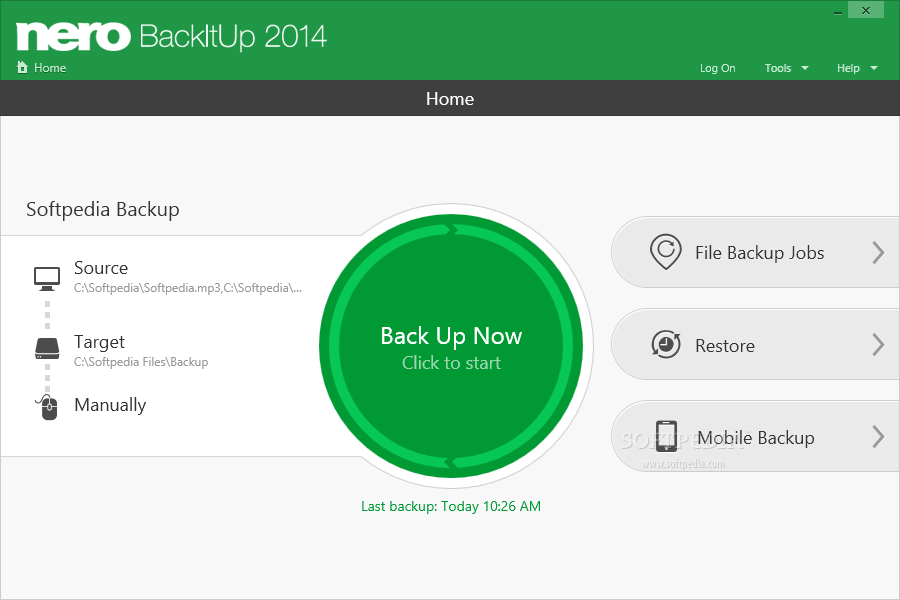Click the Back Up Now button
900x600 pixels.
click(451, 346)
